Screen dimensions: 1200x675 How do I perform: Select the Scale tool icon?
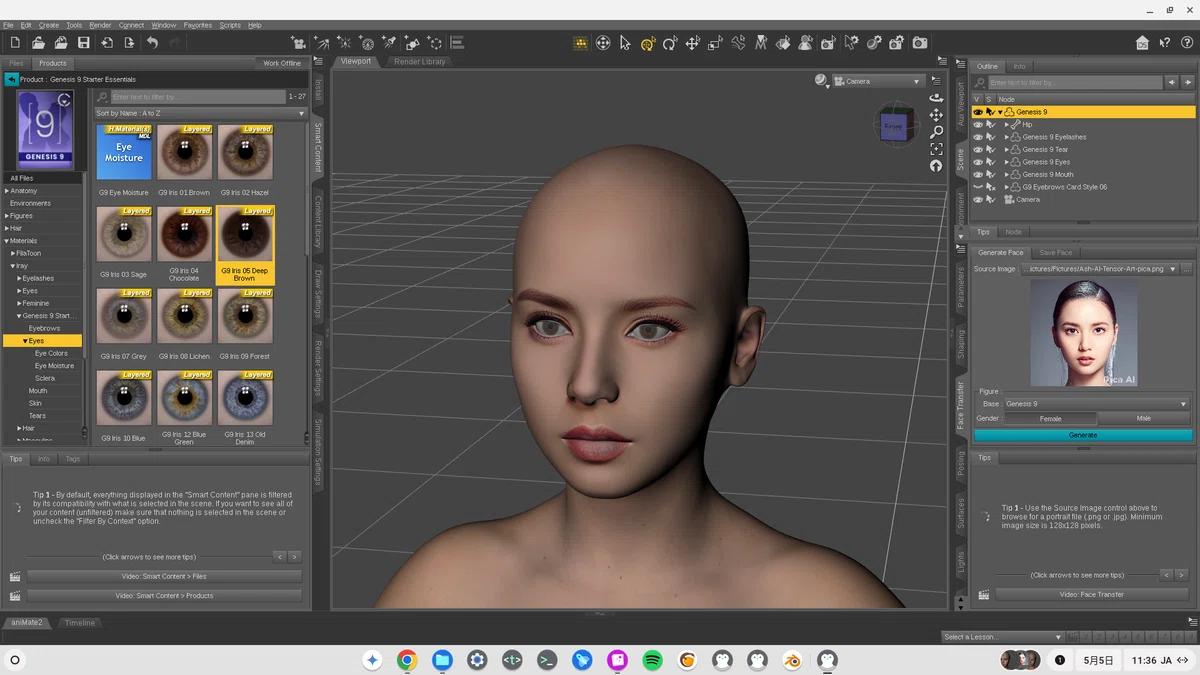[715, 43]
